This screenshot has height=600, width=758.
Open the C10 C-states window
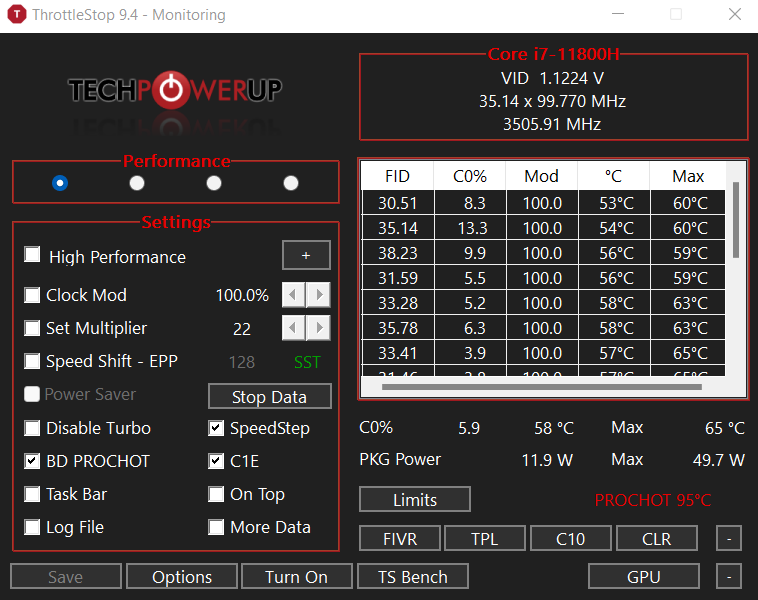tap(570, 539)
